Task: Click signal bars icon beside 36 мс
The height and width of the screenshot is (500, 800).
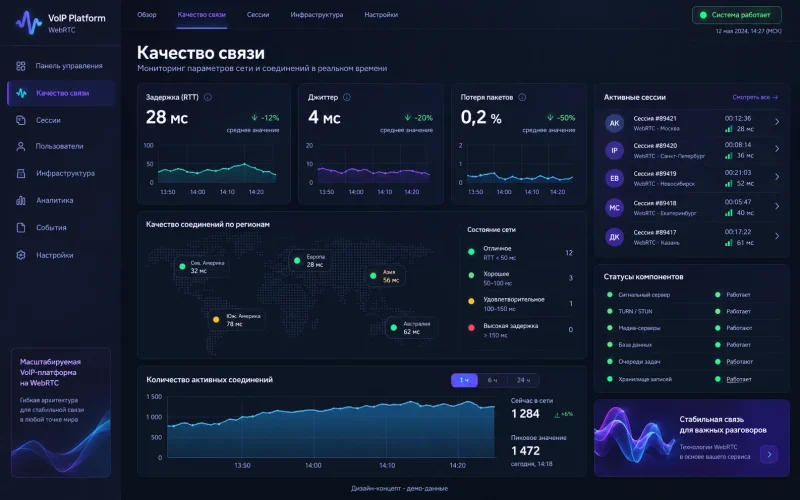Action: tap(729, 156)
